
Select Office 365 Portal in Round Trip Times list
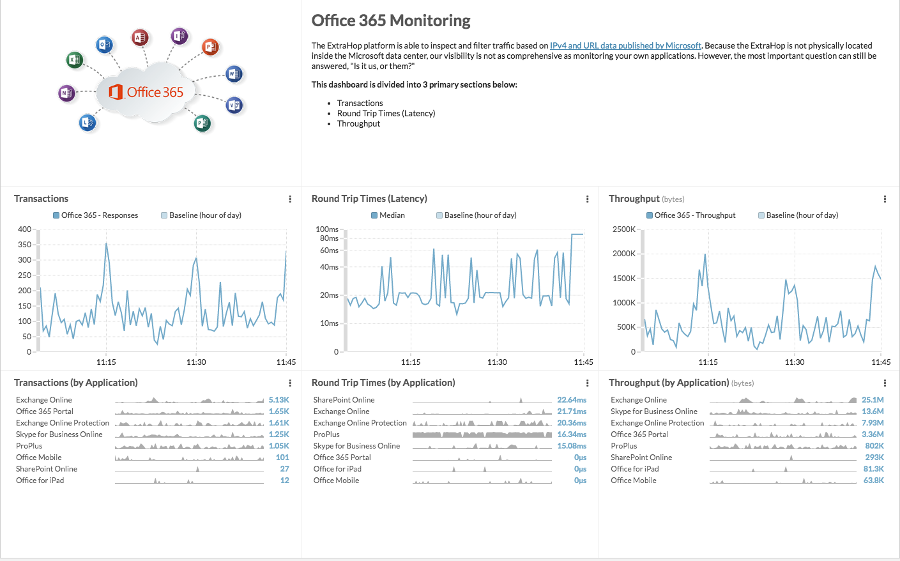coord(449,457)
